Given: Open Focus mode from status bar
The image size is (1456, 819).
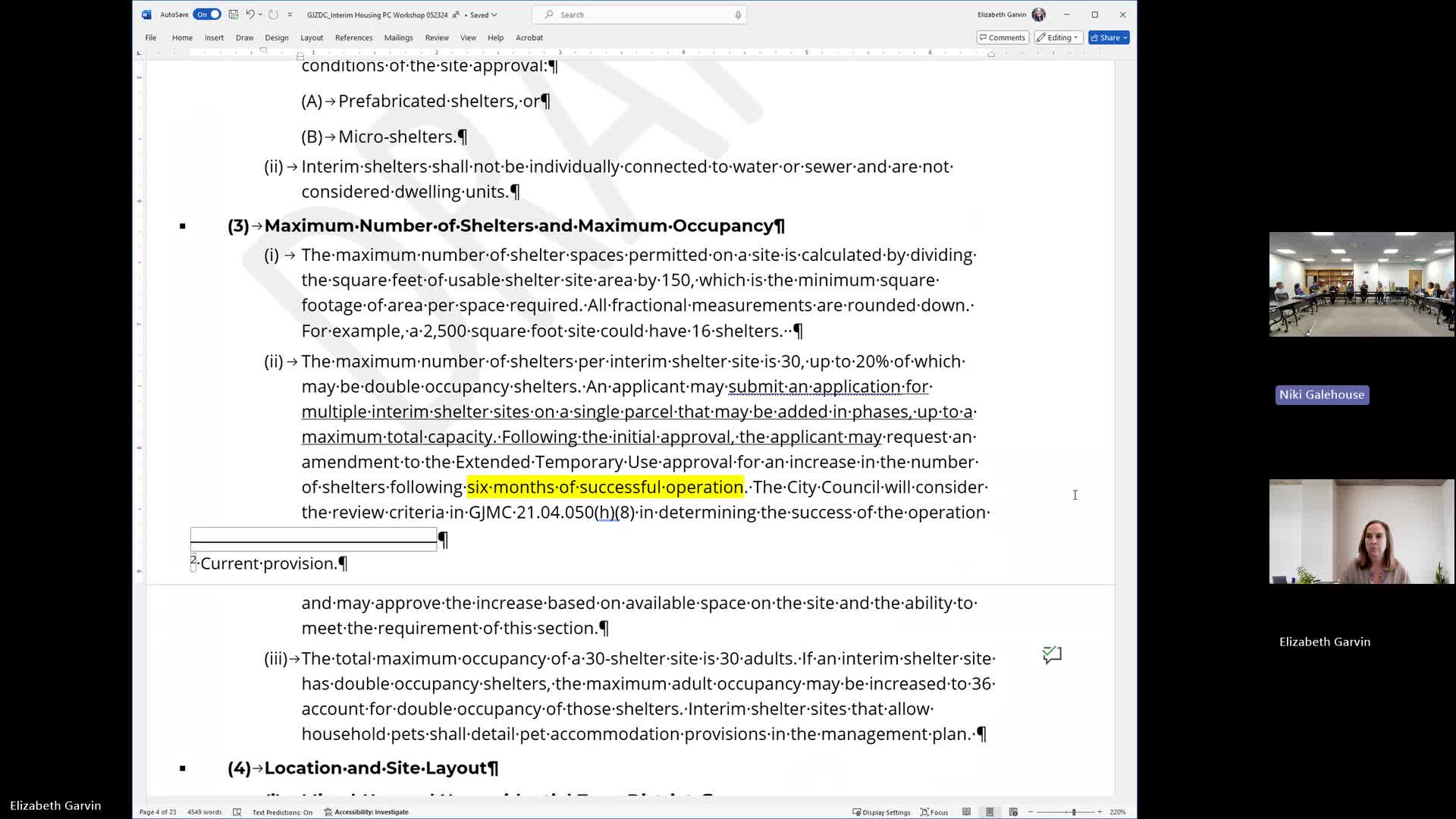Looking at the screenshot, I should [934, 812].
